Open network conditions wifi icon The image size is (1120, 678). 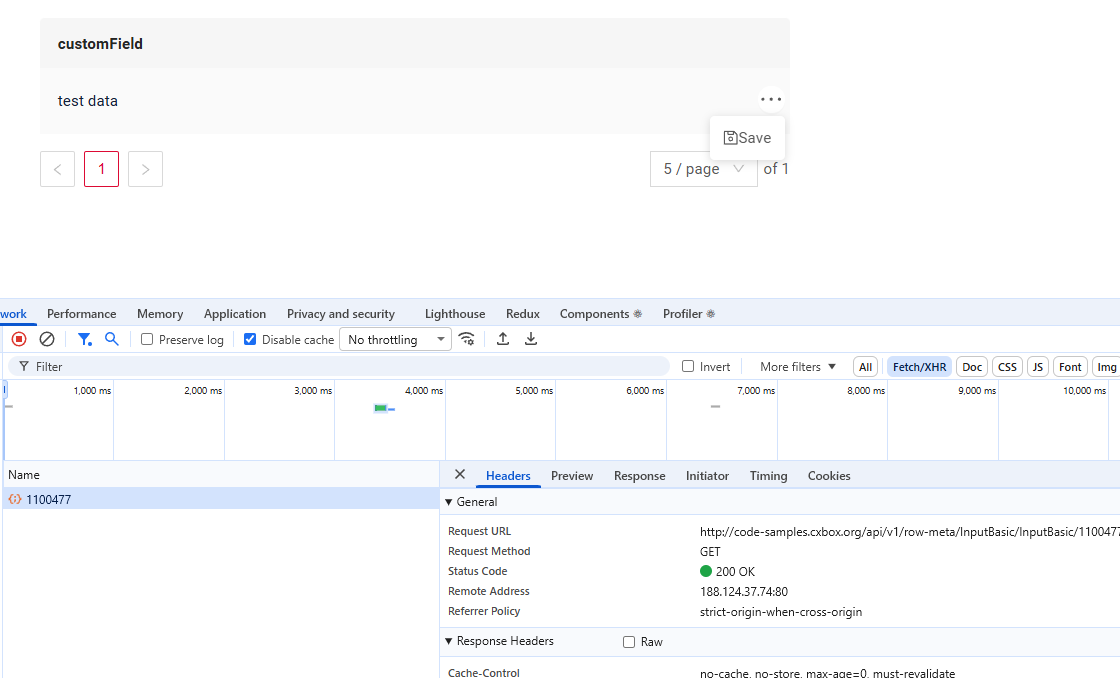(x=467, y=339)
